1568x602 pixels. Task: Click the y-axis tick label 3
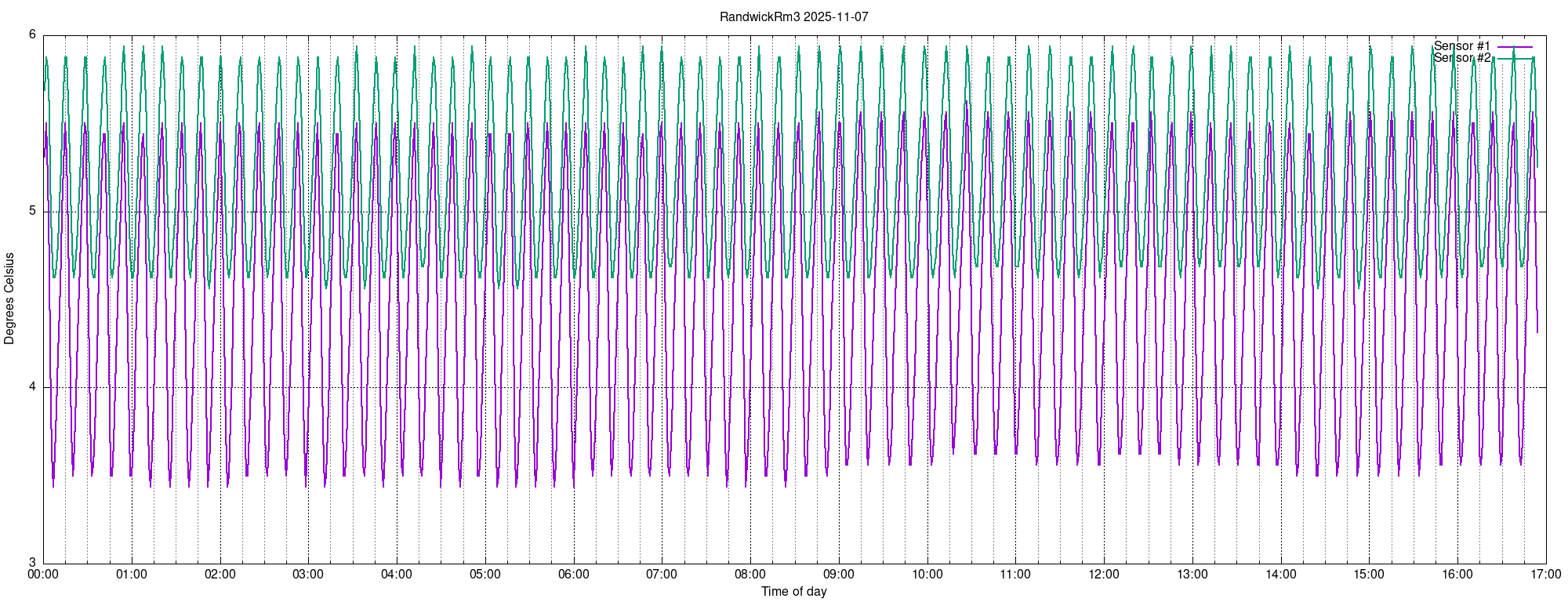(33, 563)
